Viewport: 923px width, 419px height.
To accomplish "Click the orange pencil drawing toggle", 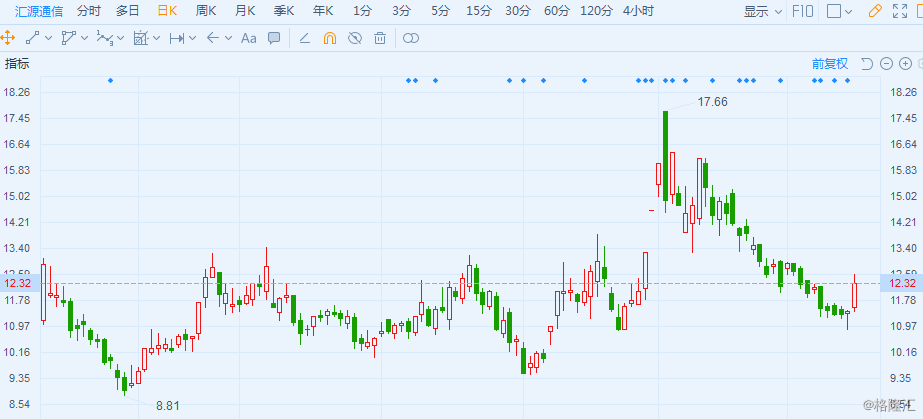I will point(875,11).
